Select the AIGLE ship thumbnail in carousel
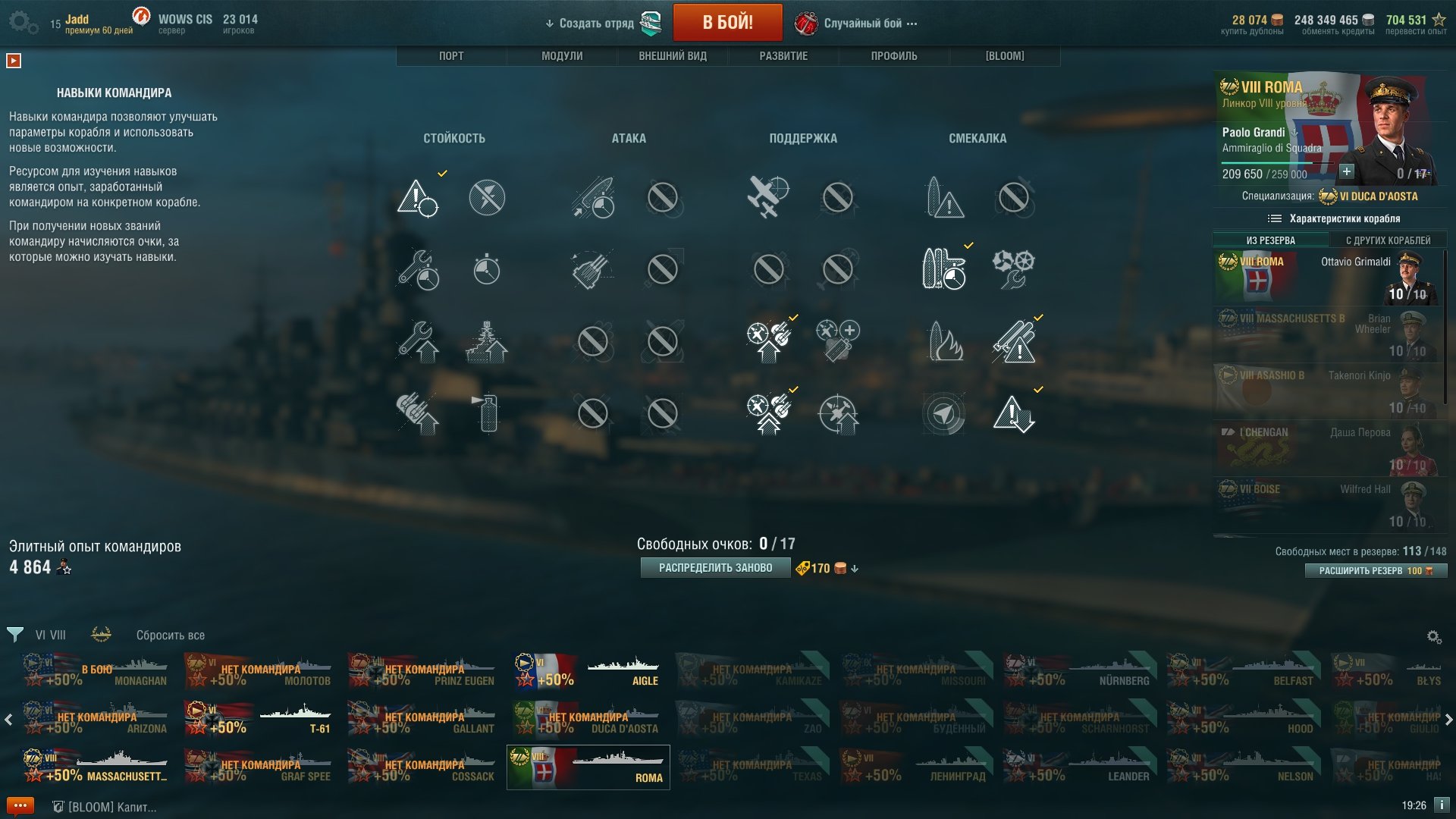 tap(588, 672)
